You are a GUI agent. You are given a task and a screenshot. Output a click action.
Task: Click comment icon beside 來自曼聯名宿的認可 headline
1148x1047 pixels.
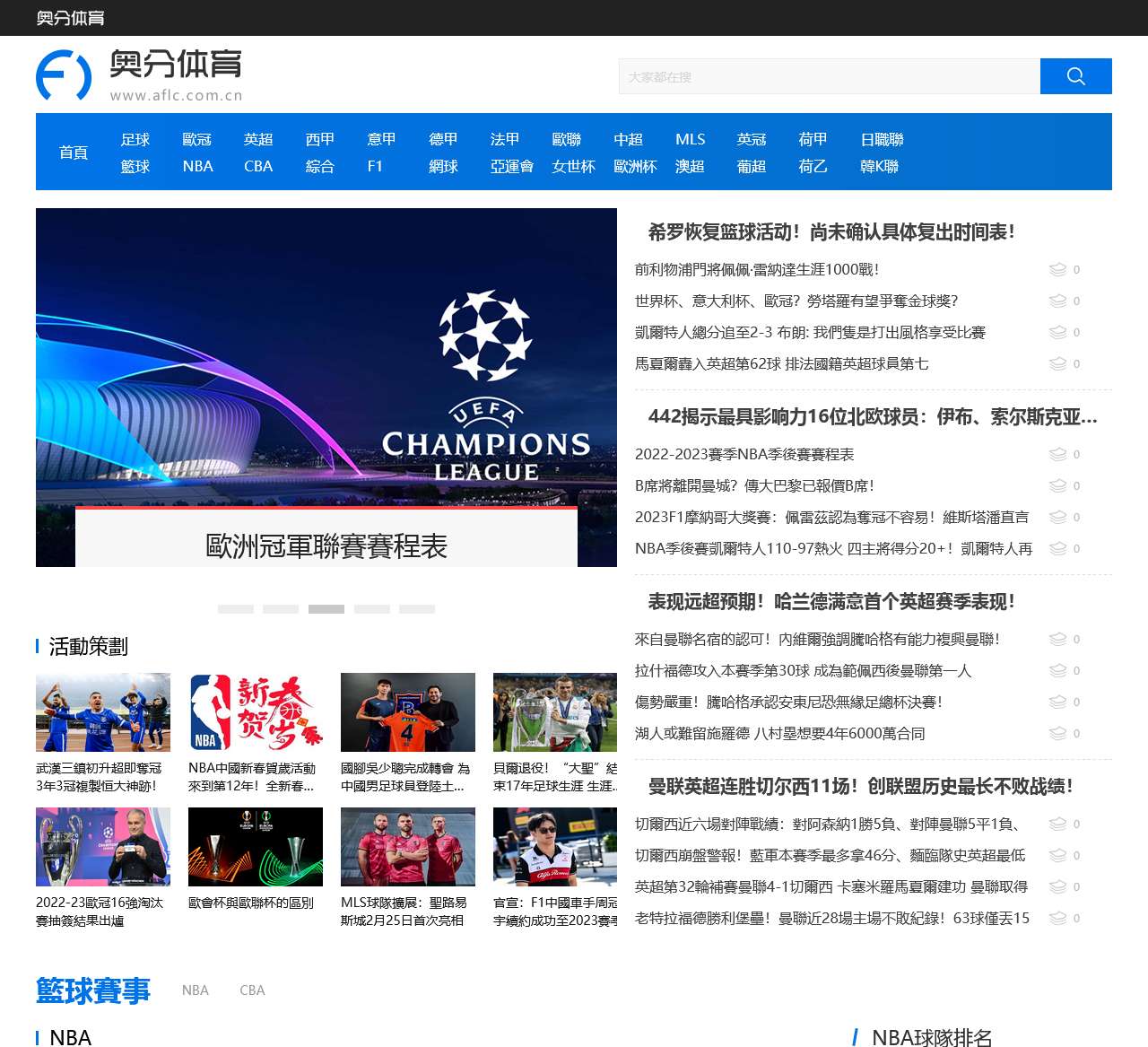pyautogui.click(x=1057, y=639)
